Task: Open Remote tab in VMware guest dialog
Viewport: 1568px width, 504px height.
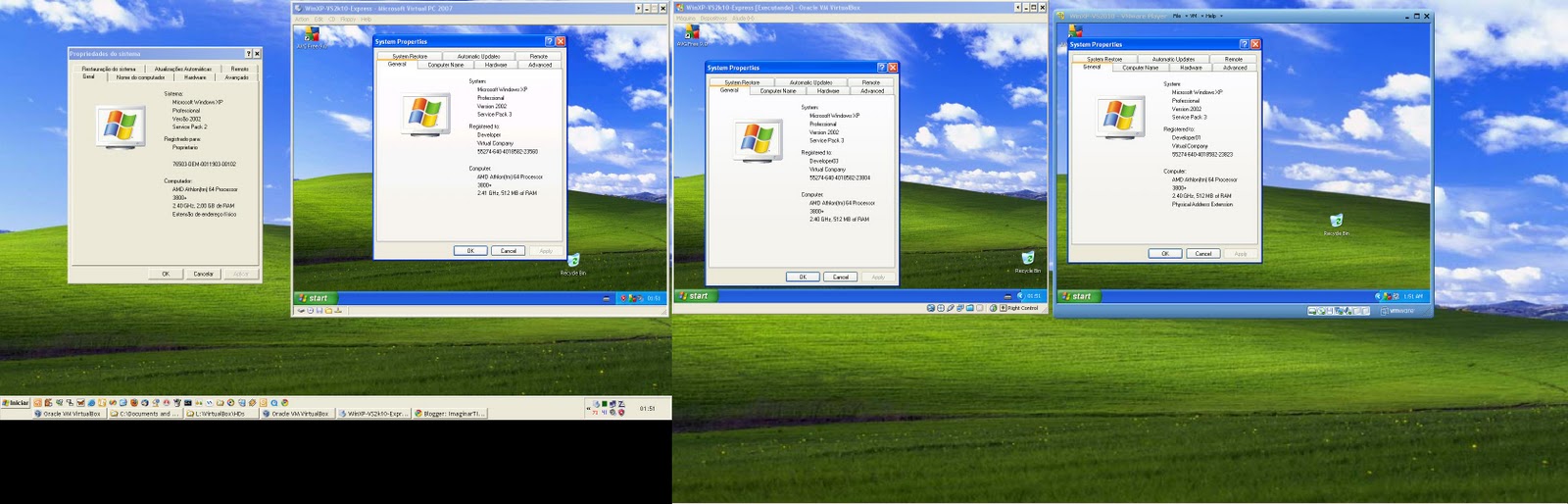Action: coord(1234,59)
